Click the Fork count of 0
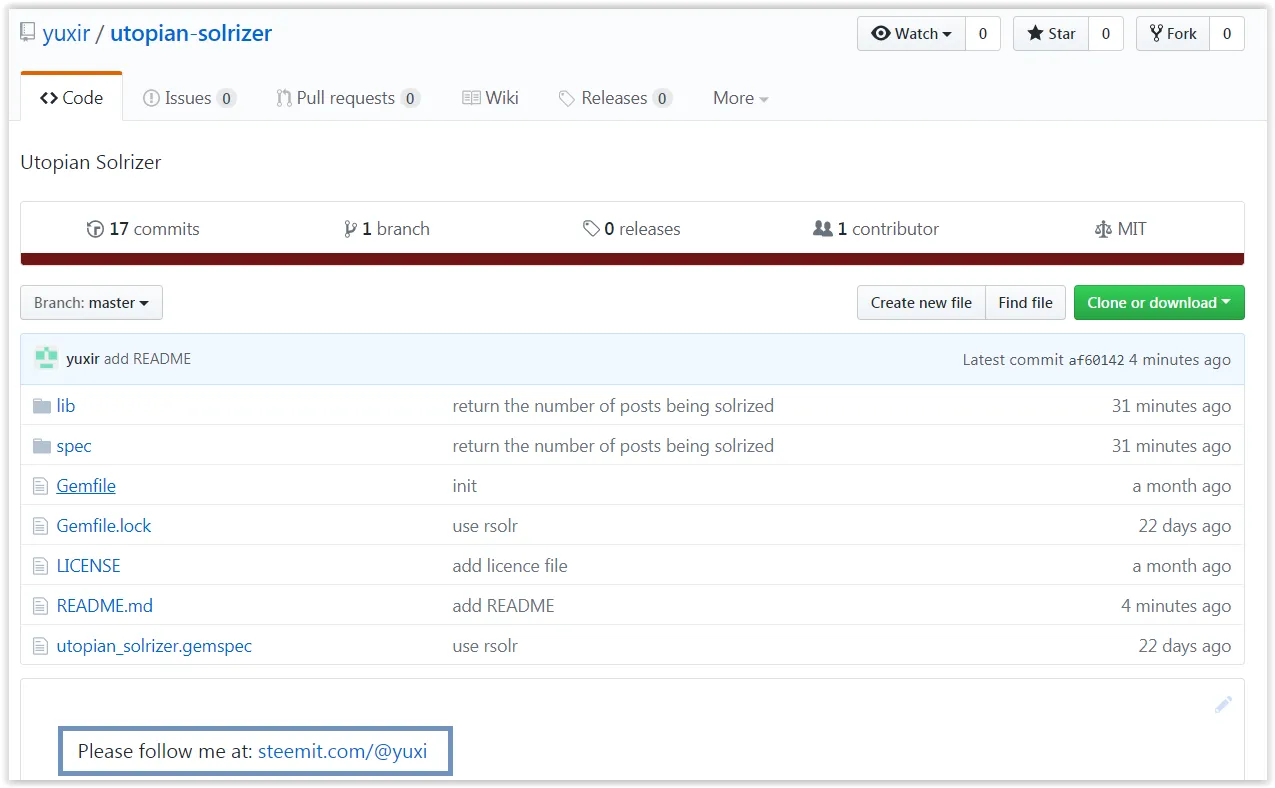Screen dimensions: 1275x788 tap(1227, 34)
